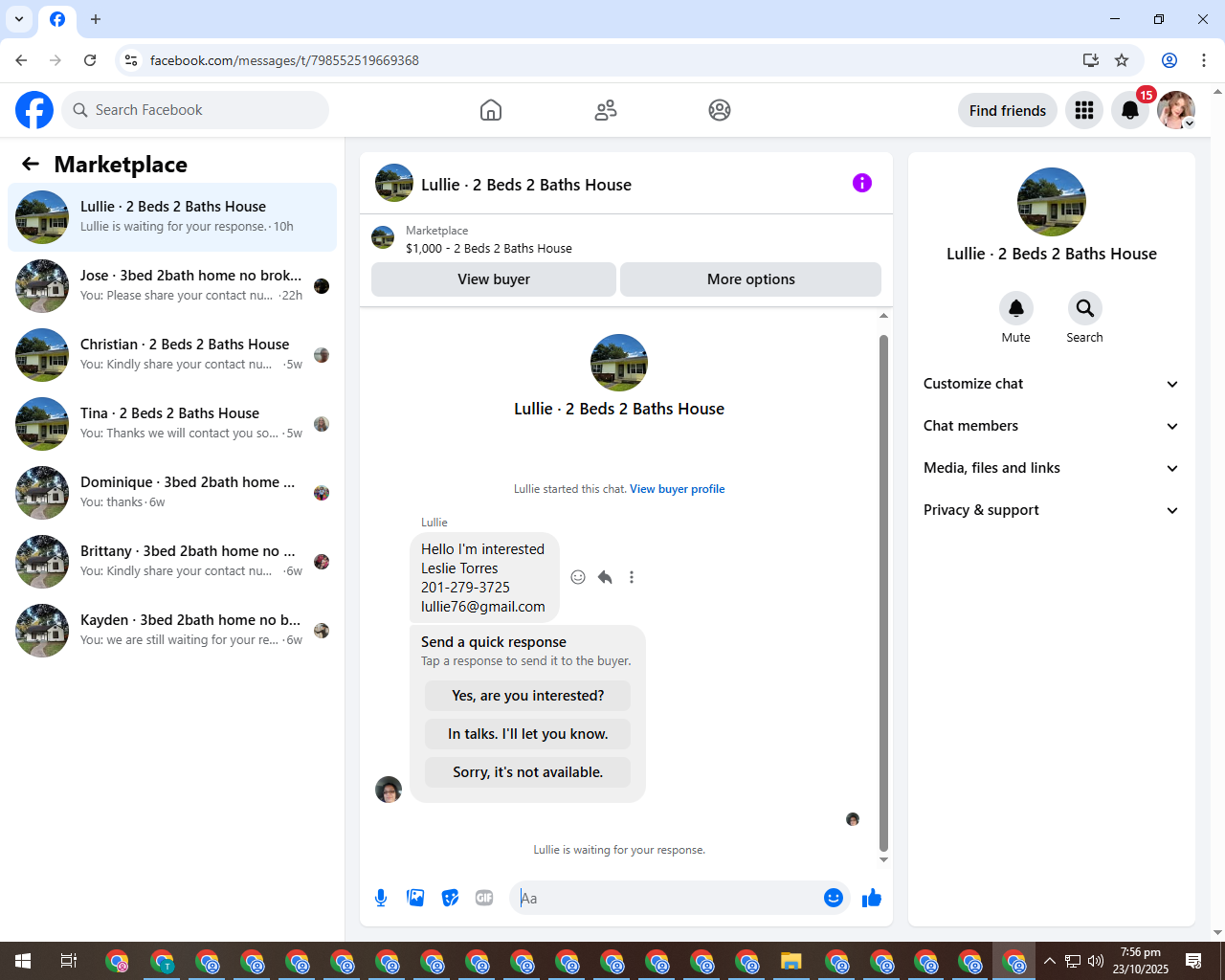Open the notifications bell with badge 15
Viewport: 1225px width, 980px height.
(1130, 110)
